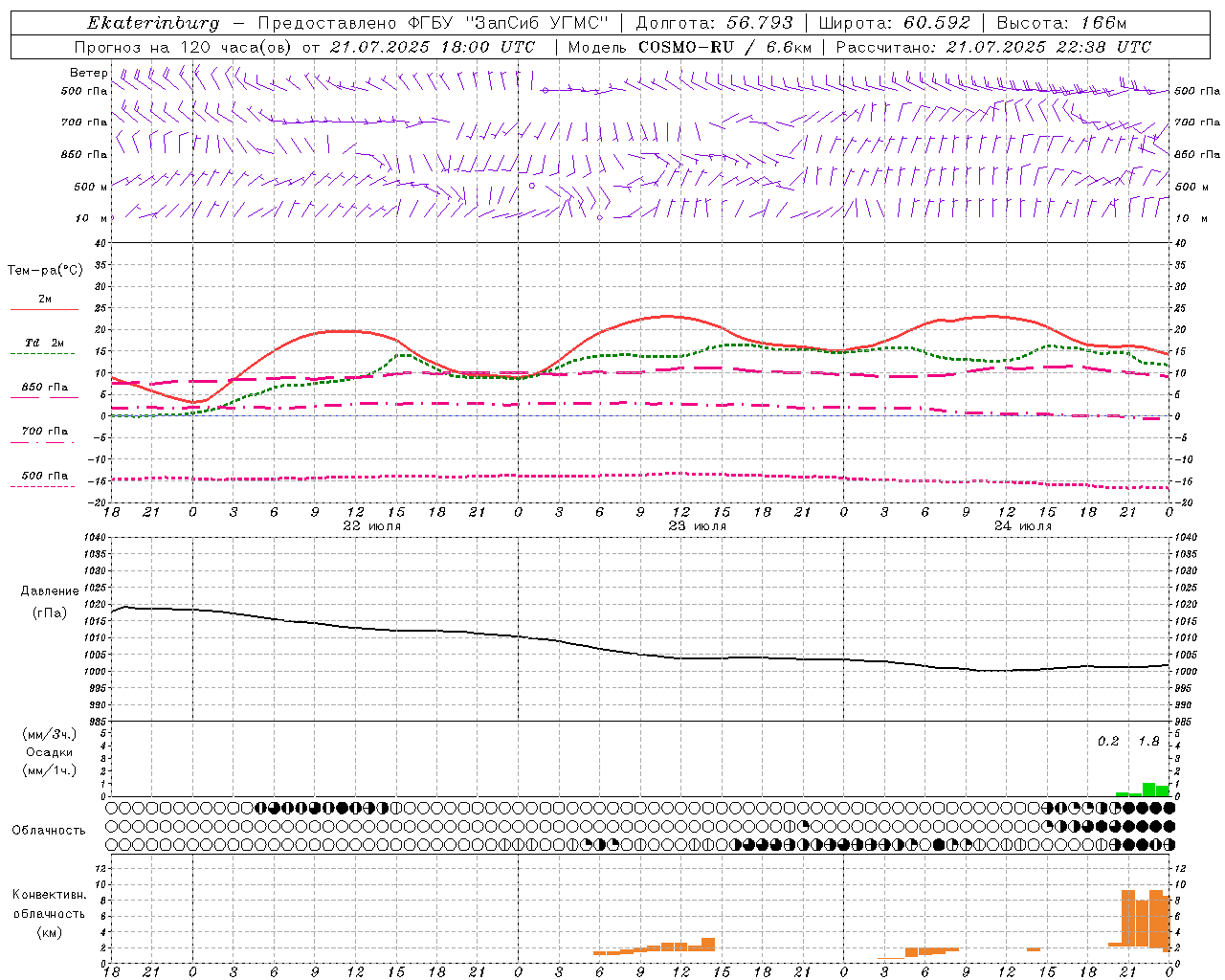Click the '(мм/1ч.)' precipitation unit label

(50, 770)
